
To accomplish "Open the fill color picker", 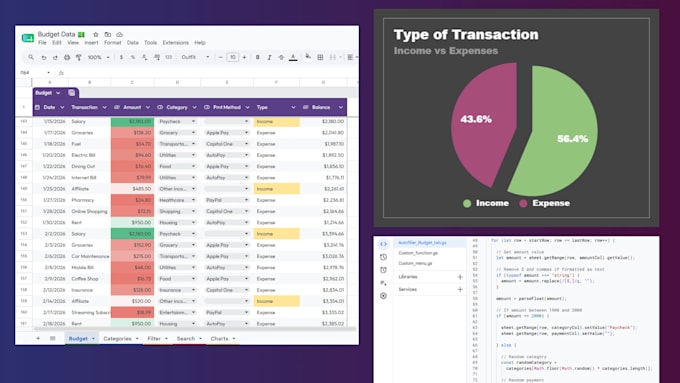I will 308,57.
